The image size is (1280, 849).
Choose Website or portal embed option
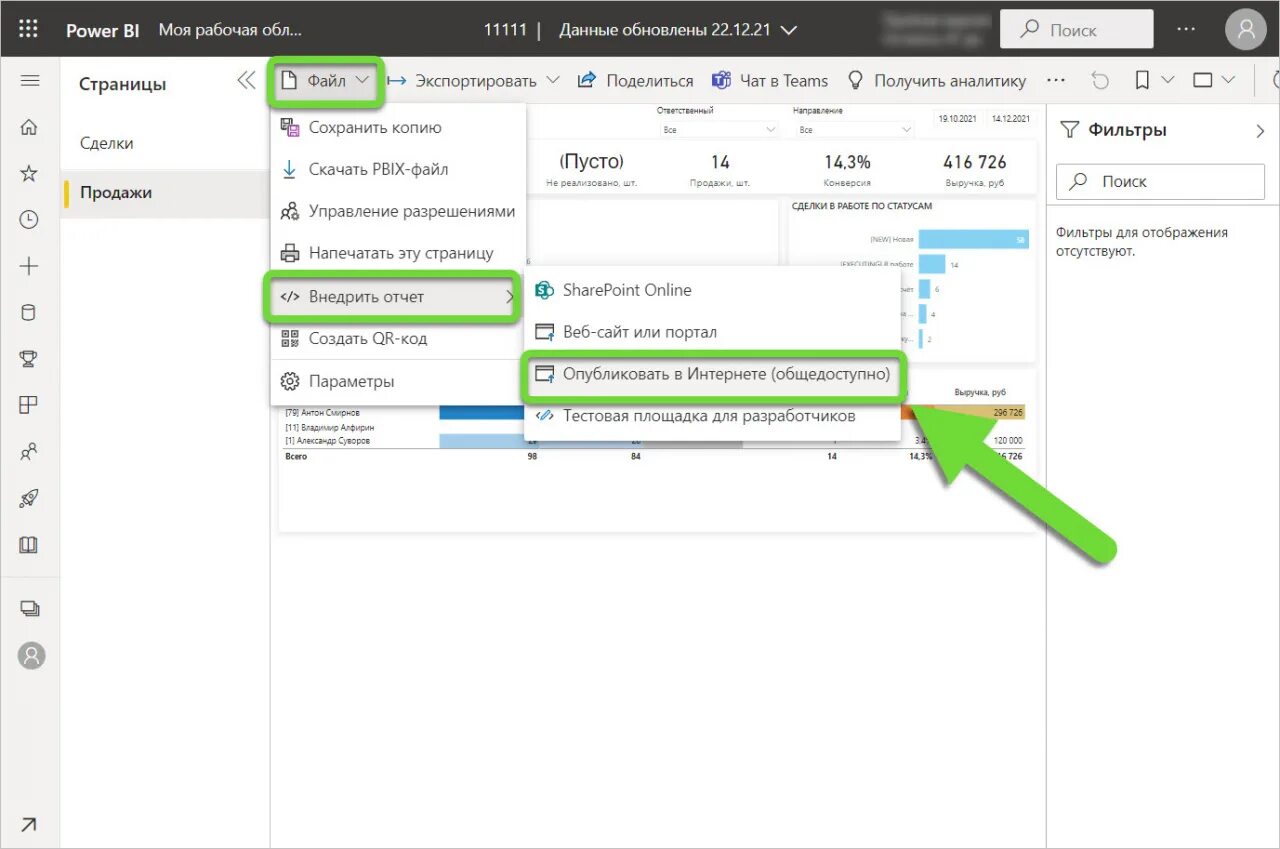pyautogui.click(x=712, y=332)
